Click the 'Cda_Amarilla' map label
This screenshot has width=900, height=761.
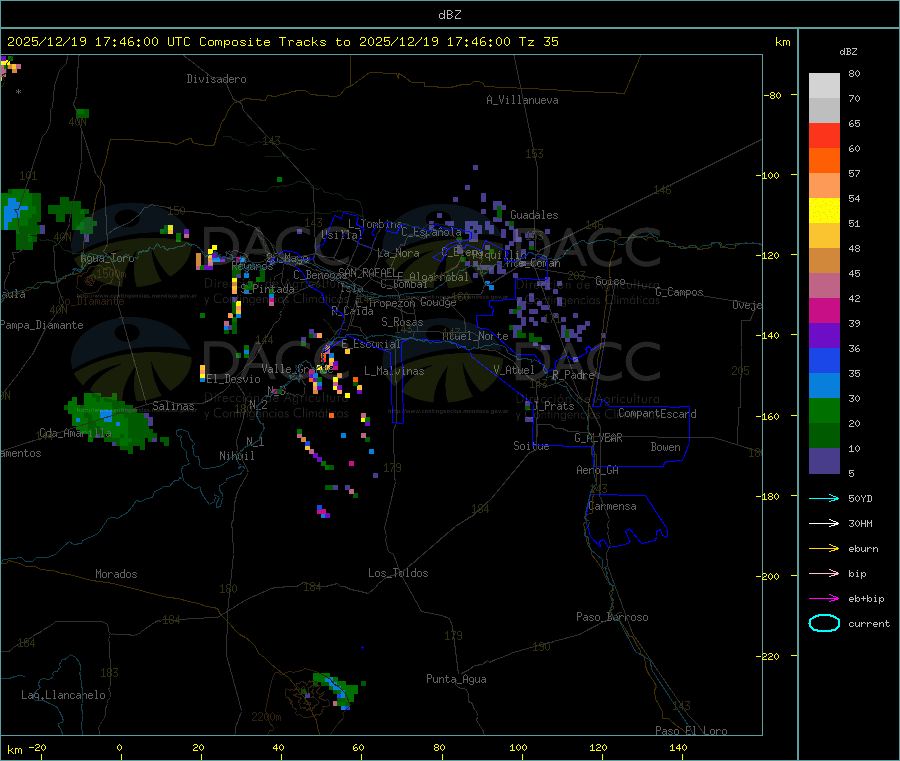coord(75,433)
